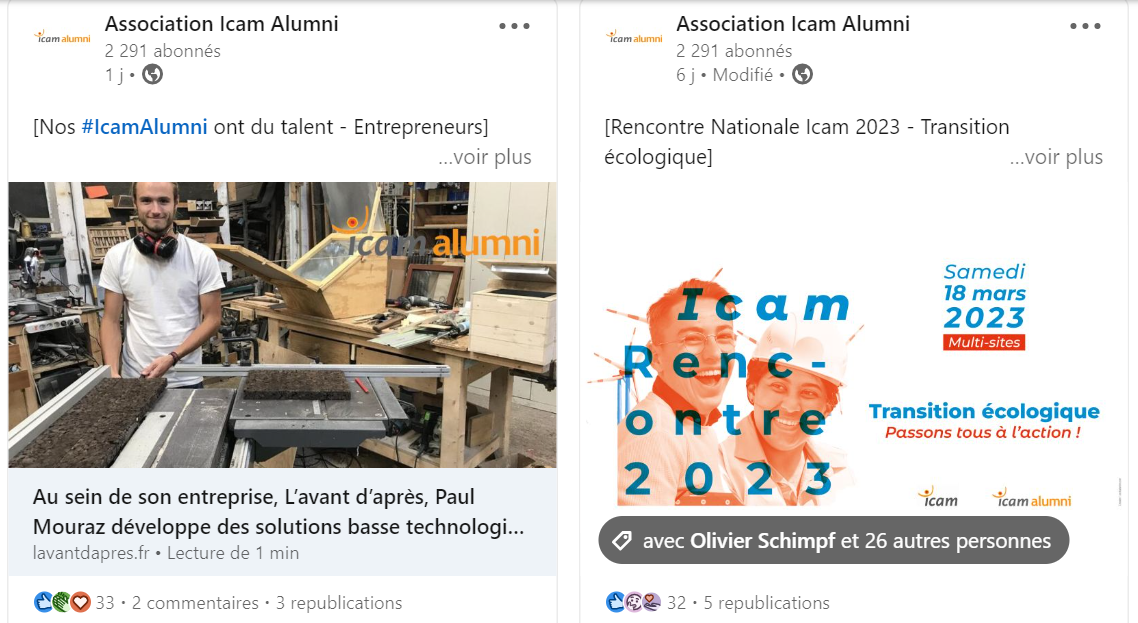Open the #IcamAlumni hashtag link

(144, 127)
